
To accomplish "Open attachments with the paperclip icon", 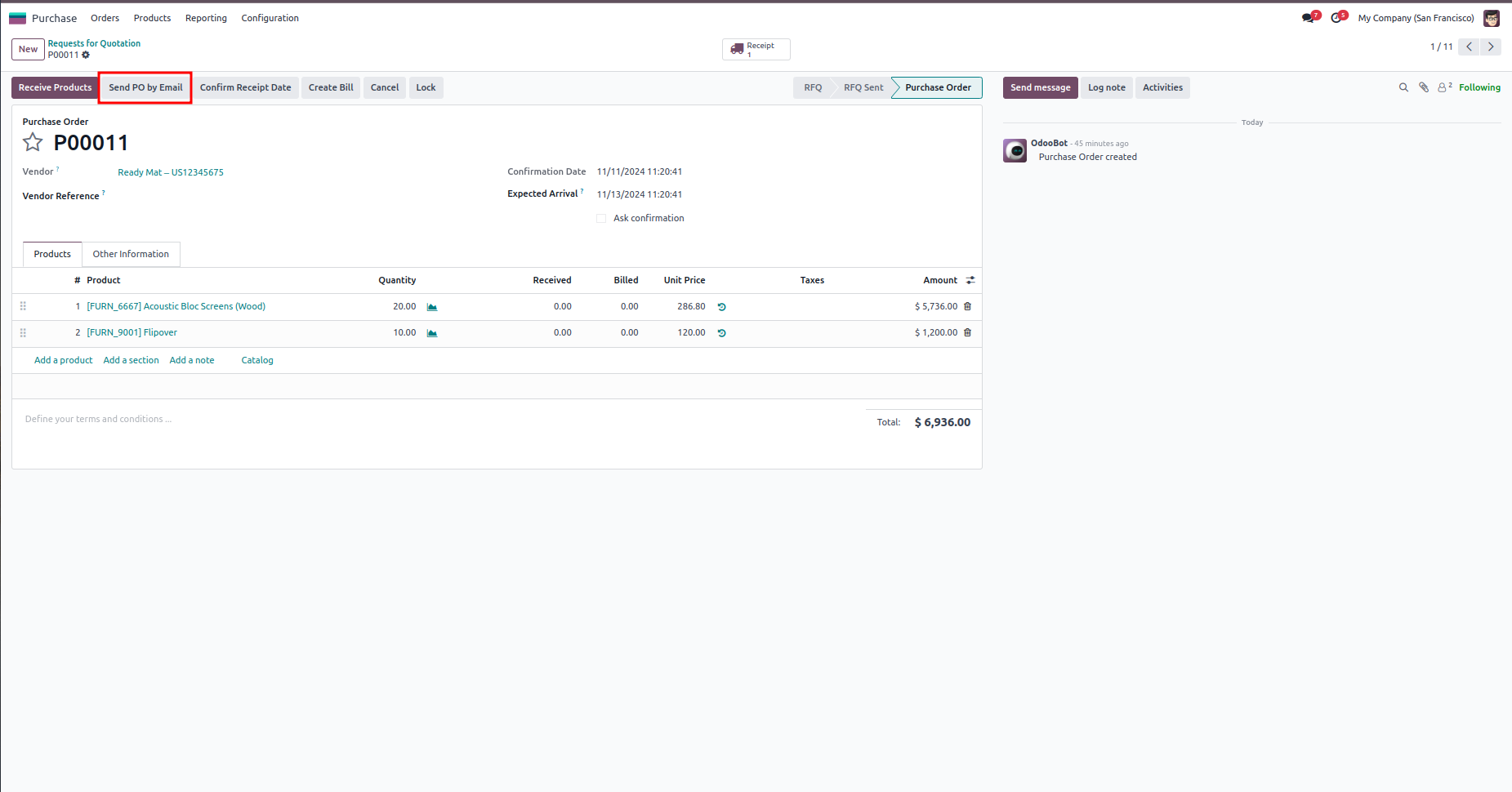I will (1424, 87).
